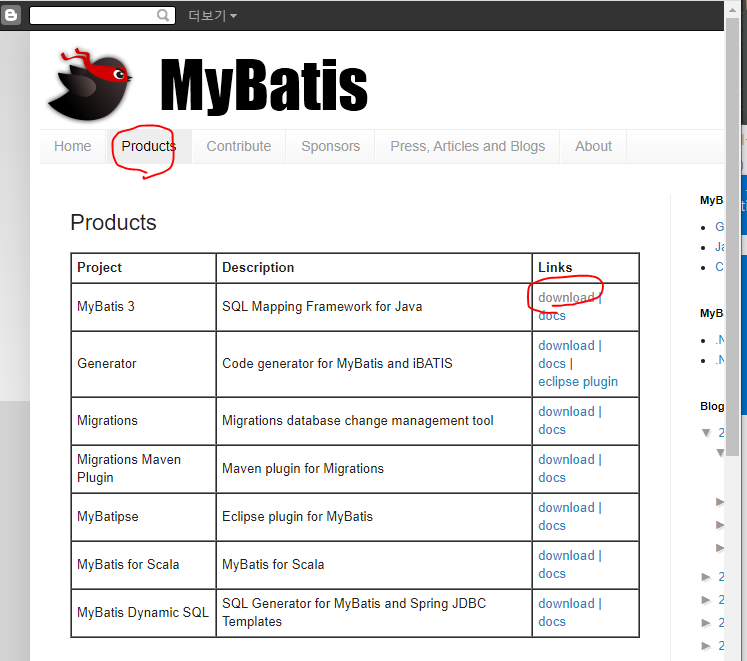Collapse the top expanded blog archive year

coord(706,433)
